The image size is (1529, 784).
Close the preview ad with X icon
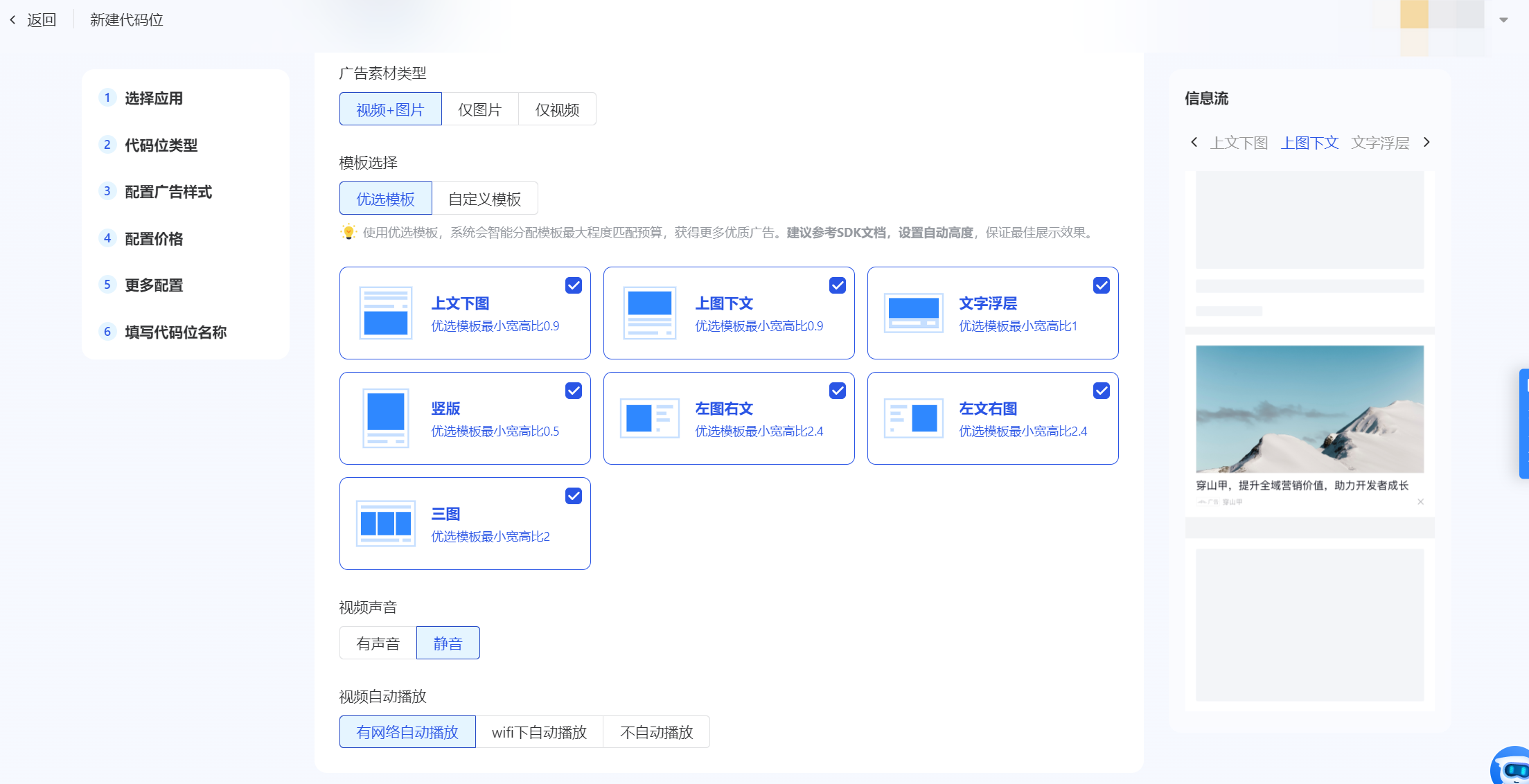pyautogui.click(x=1420, y=501)
